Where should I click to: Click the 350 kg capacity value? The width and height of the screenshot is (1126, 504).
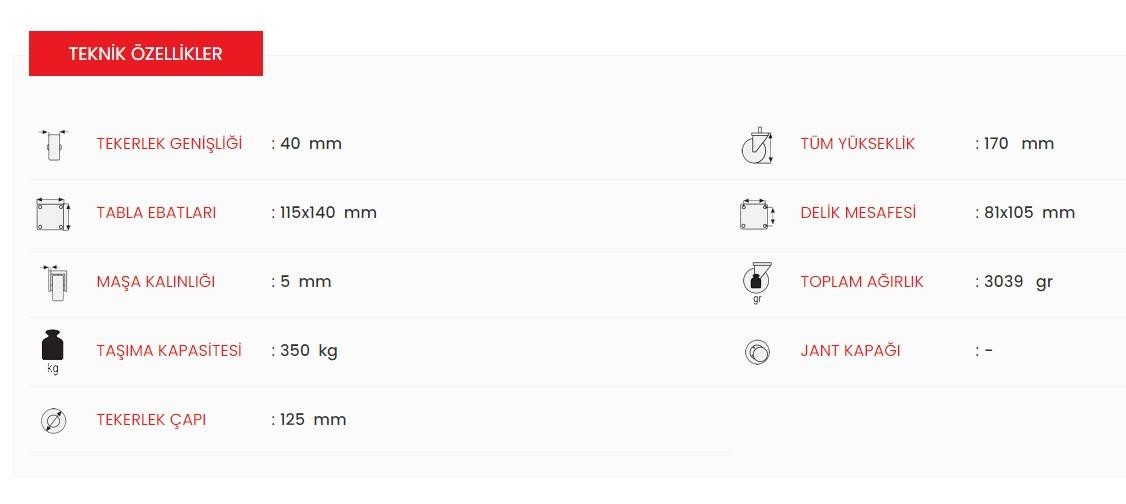click(309, 350)
